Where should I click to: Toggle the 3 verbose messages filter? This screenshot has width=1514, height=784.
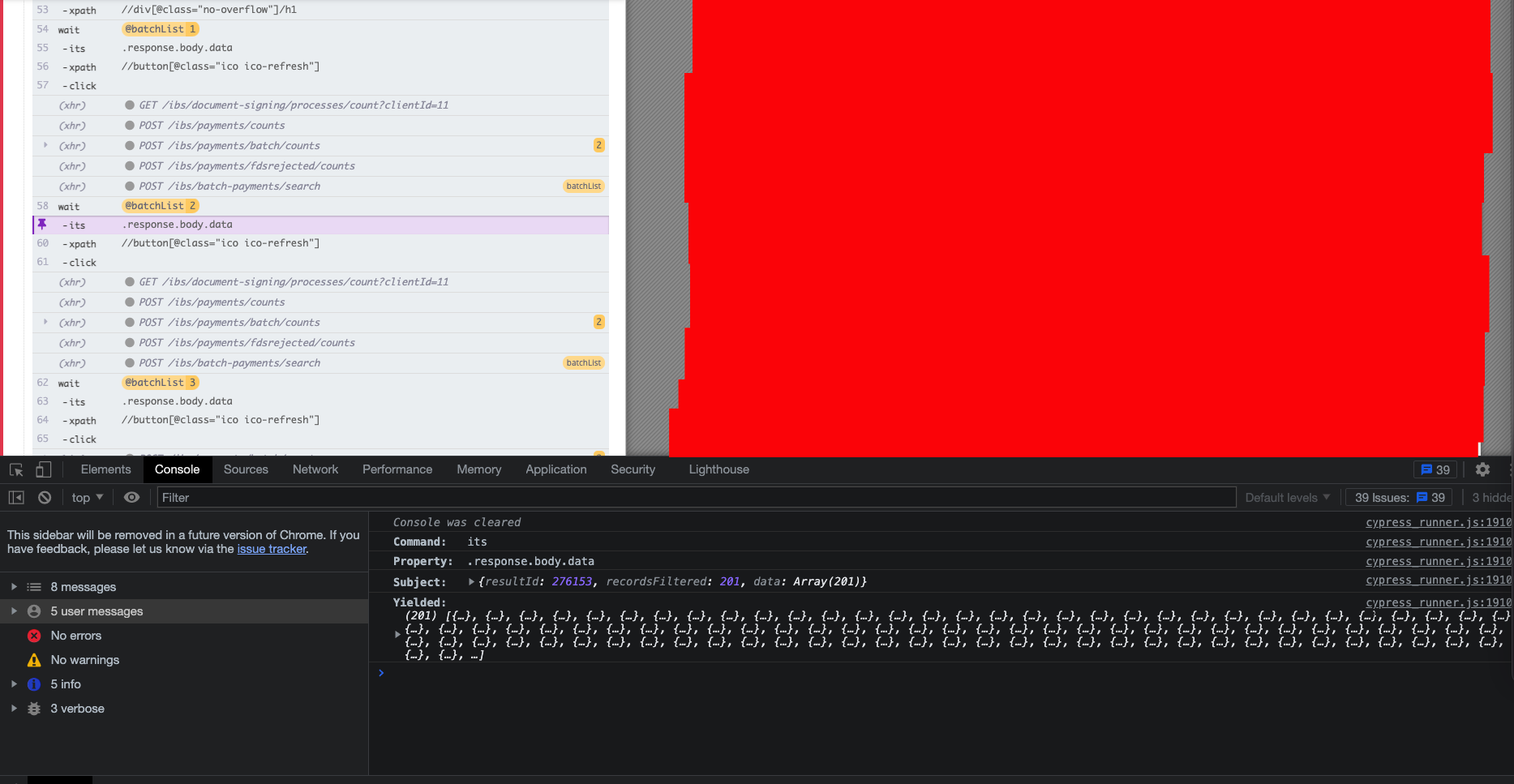[77, 708]
